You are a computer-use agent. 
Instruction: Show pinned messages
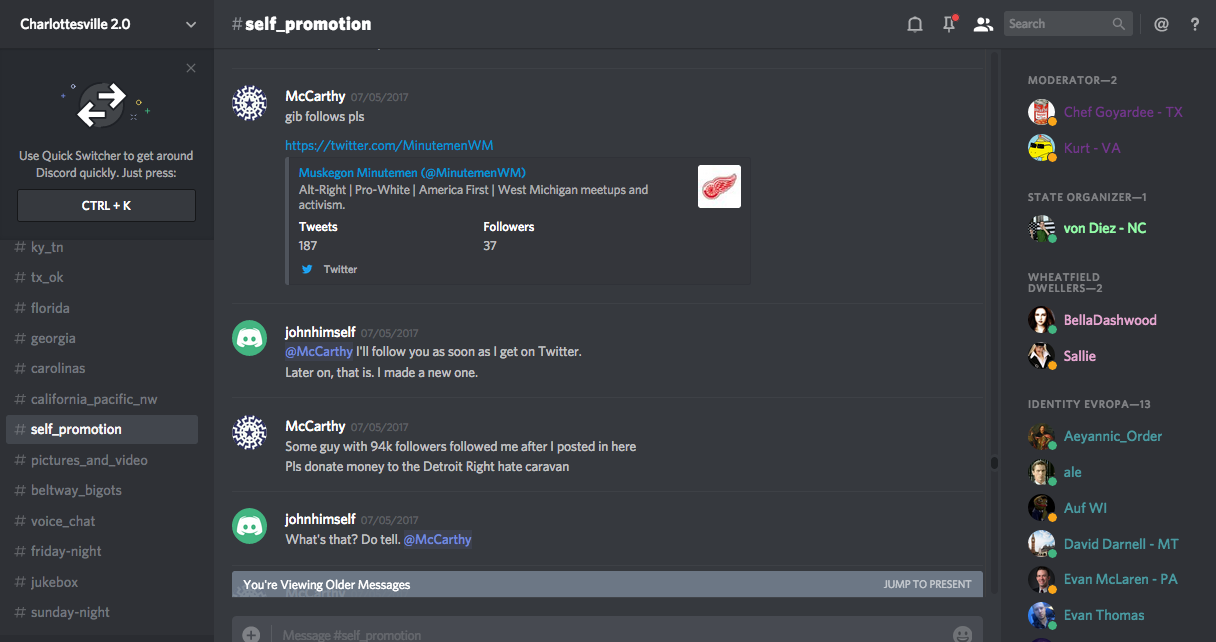click(949, 24)
